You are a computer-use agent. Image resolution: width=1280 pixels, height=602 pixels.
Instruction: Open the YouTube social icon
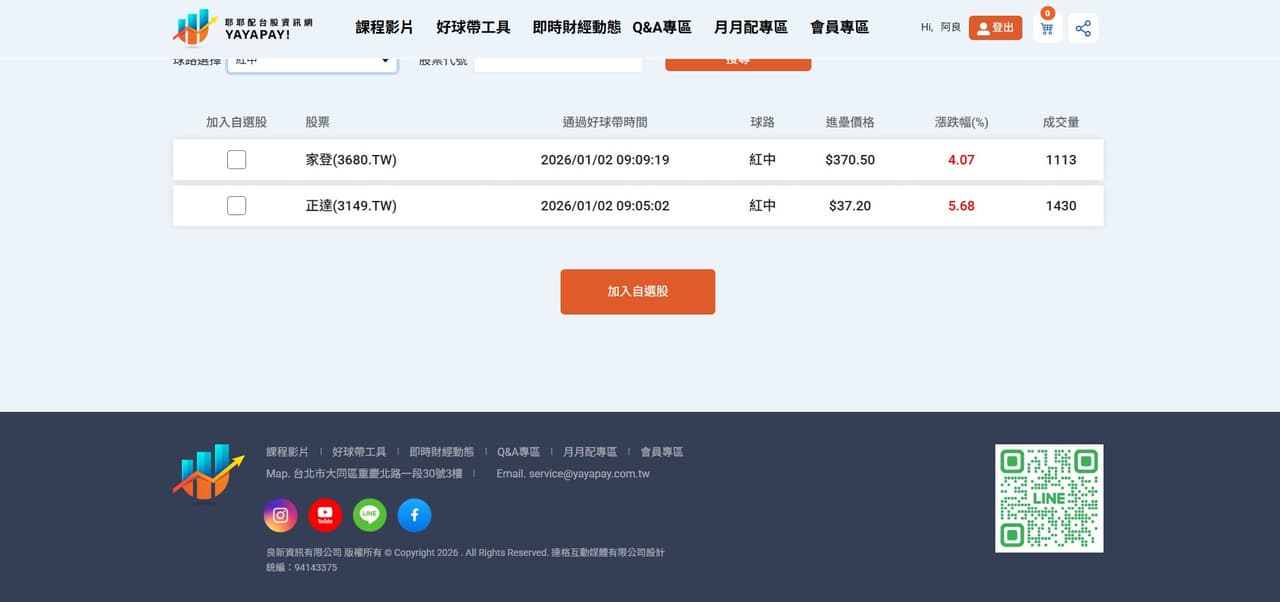[325, 515]
